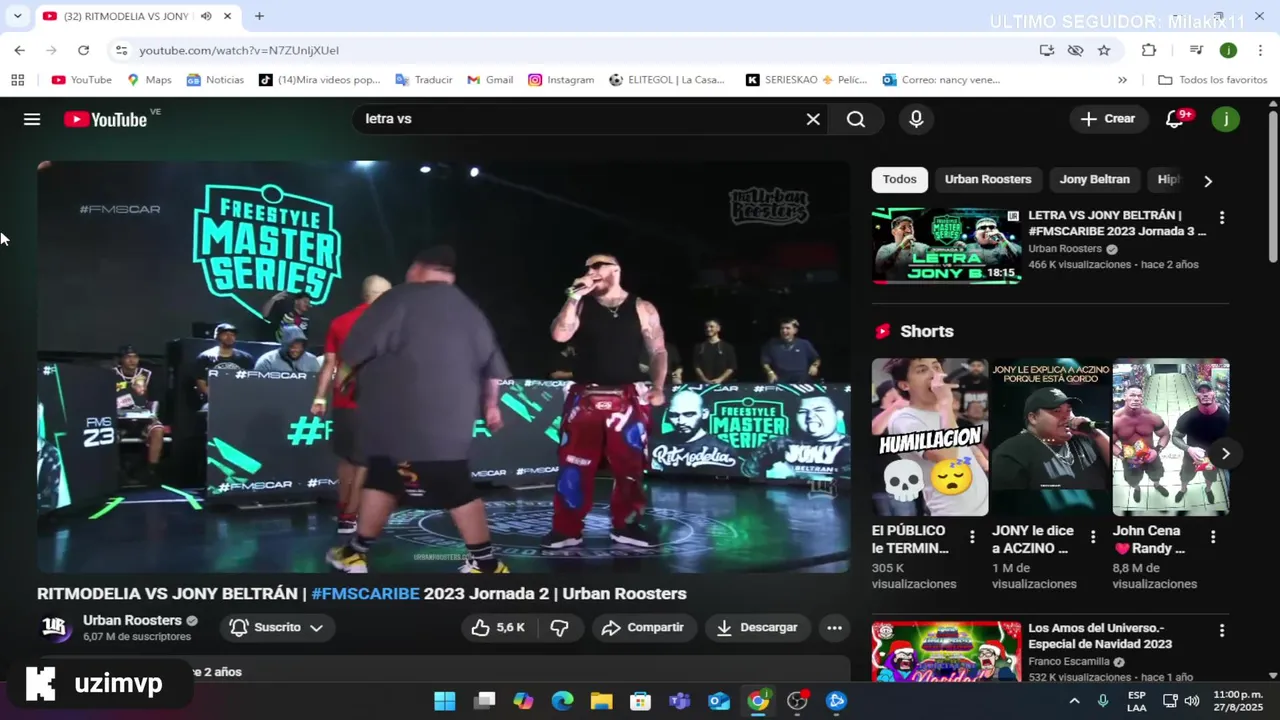Open Especial de Navidad video thumbnail
The image size is (1280, 720).
(x=946, y=652)
